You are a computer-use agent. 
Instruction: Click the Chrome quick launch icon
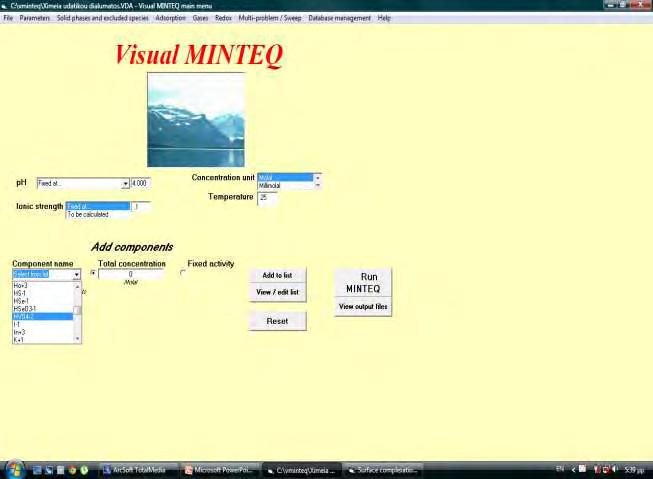[72, 470]
